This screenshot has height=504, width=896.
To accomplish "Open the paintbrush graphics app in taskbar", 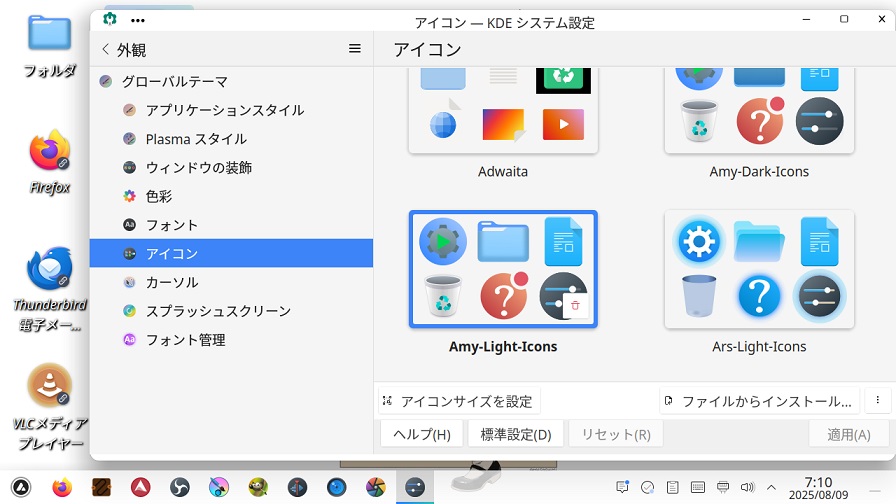I will (219, 487).
